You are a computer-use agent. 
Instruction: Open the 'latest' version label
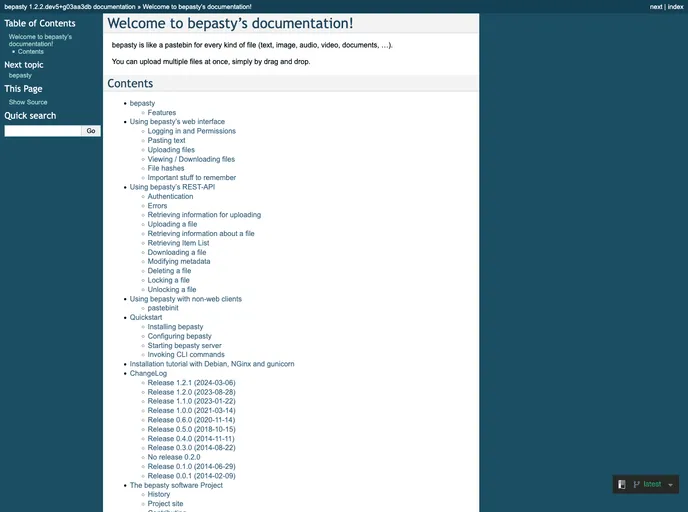(x=652, y=484)
